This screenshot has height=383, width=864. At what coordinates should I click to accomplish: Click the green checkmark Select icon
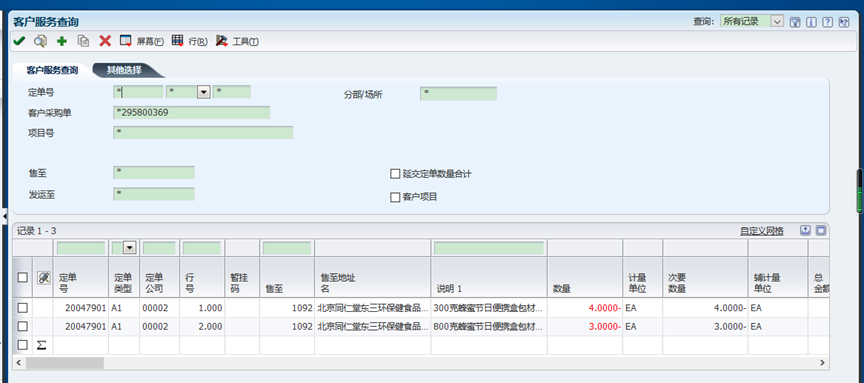[x=19, y=41]
